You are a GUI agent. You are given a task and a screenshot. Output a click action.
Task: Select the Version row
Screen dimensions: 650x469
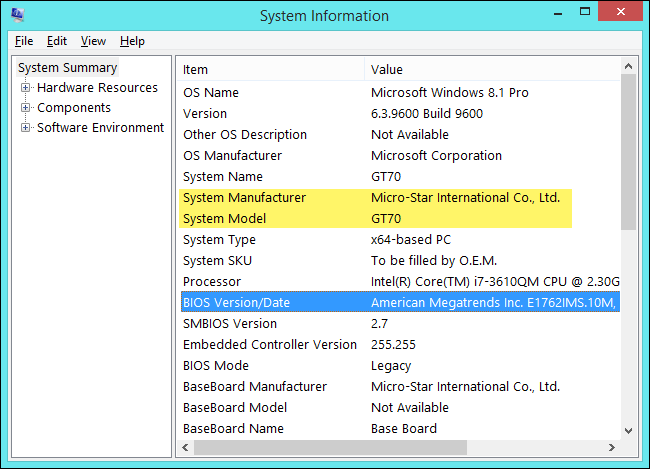[x=400, y=114]
